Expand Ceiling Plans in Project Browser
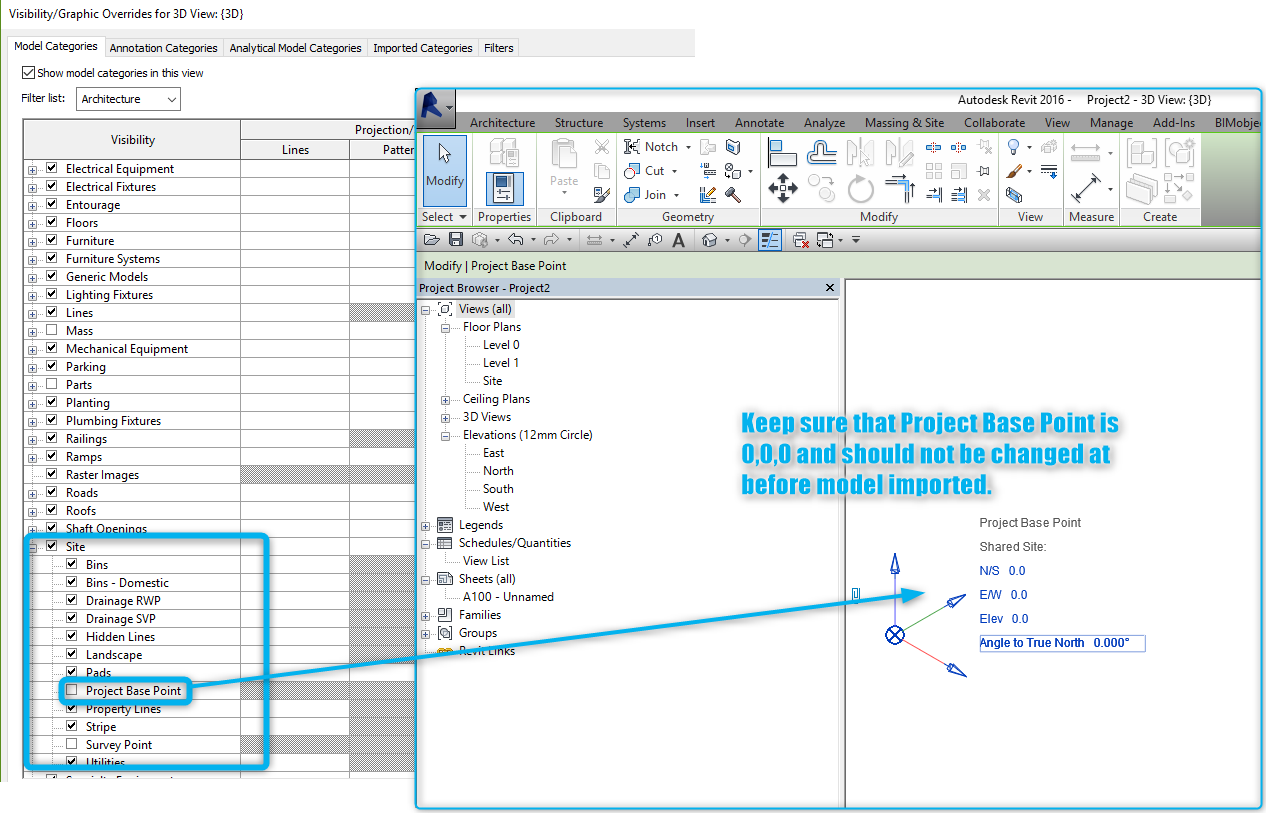Screen dimensions: 1266x813 point(446,400)
